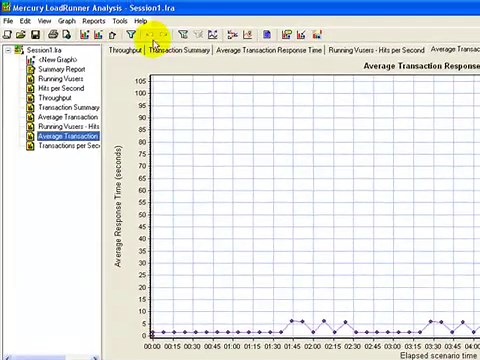Open the File menu
Screen dimensions: 480x360
click(x=8, y=21)
